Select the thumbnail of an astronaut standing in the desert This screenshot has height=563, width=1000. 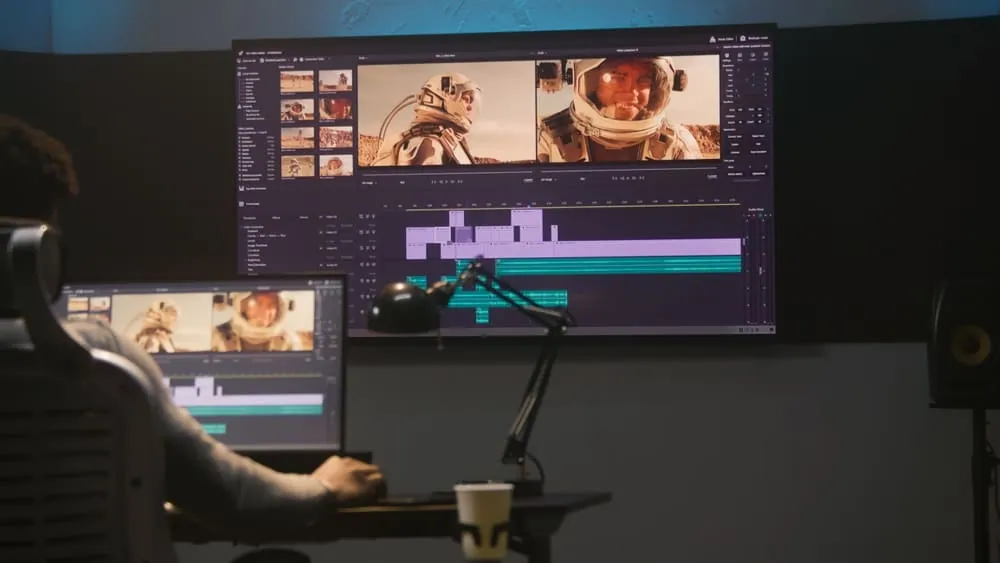(x=335, y=80)
